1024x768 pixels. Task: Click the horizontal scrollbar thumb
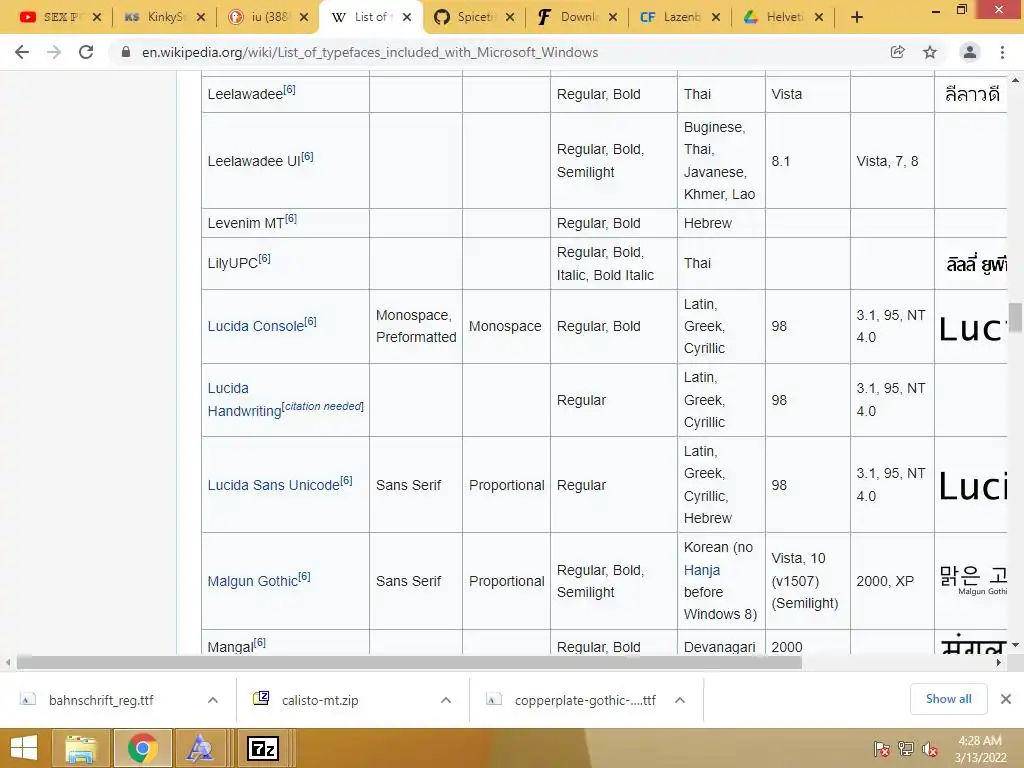click(x=409, y=662)
